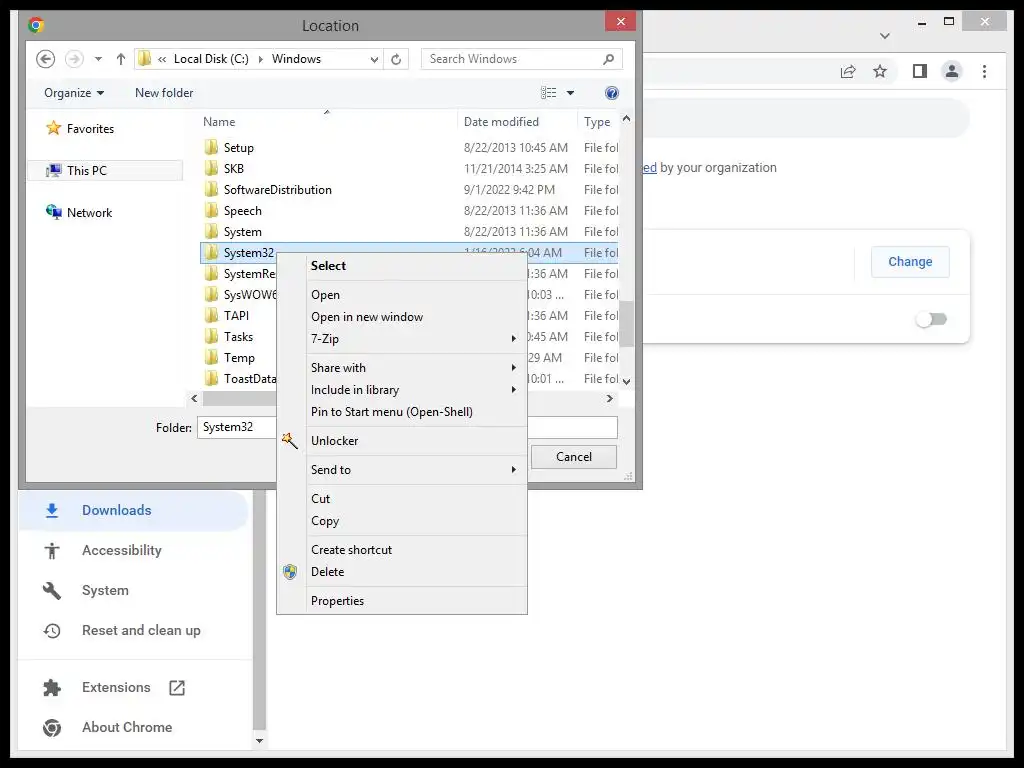Click the Unlocker wand icon
The width and height of the screenshot is (1024, 768).
pos(290,441)
